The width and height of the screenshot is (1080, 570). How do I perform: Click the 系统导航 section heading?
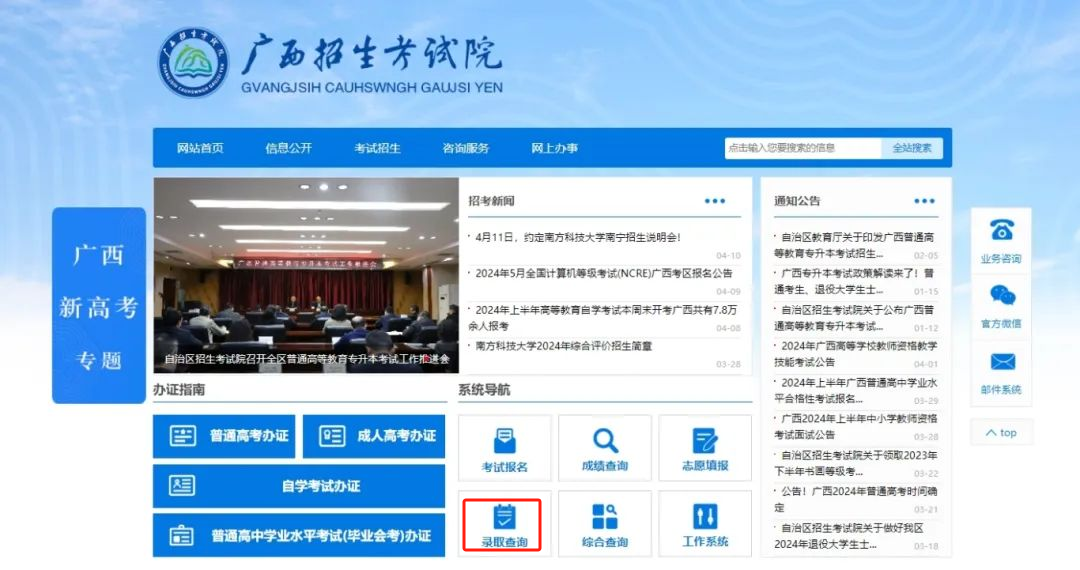click(484, 390)
